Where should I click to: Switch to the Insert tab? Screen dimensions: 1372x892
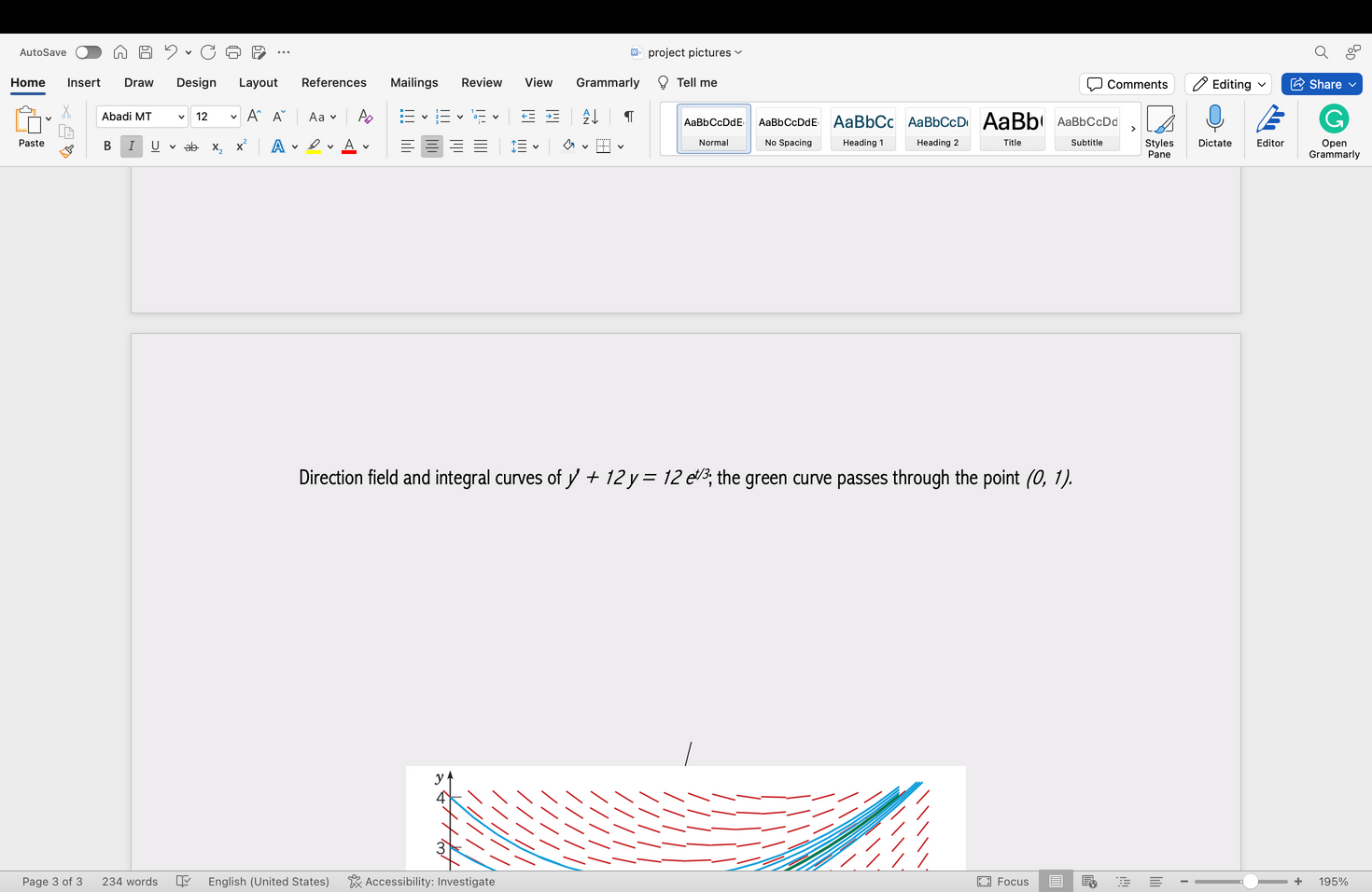(84, 83)
